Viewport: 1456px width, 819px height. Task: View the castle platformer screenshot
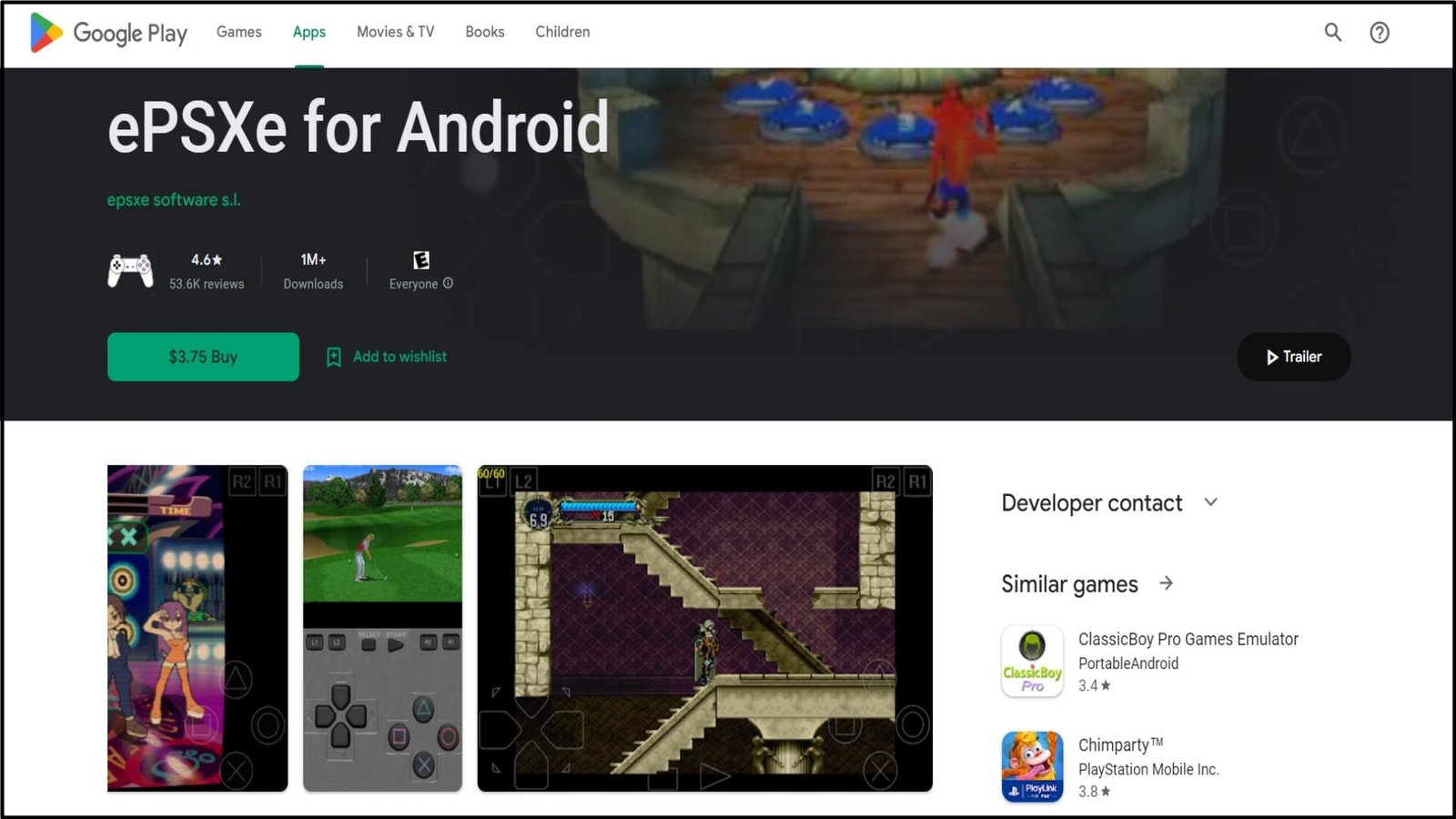[x=704, y=628]
